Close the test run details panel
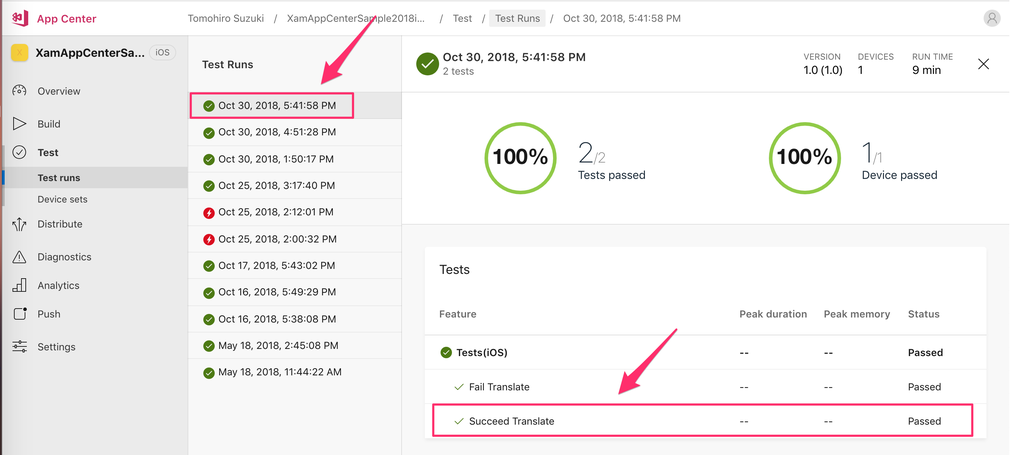 pyautogui.click(x=983, y=64)
